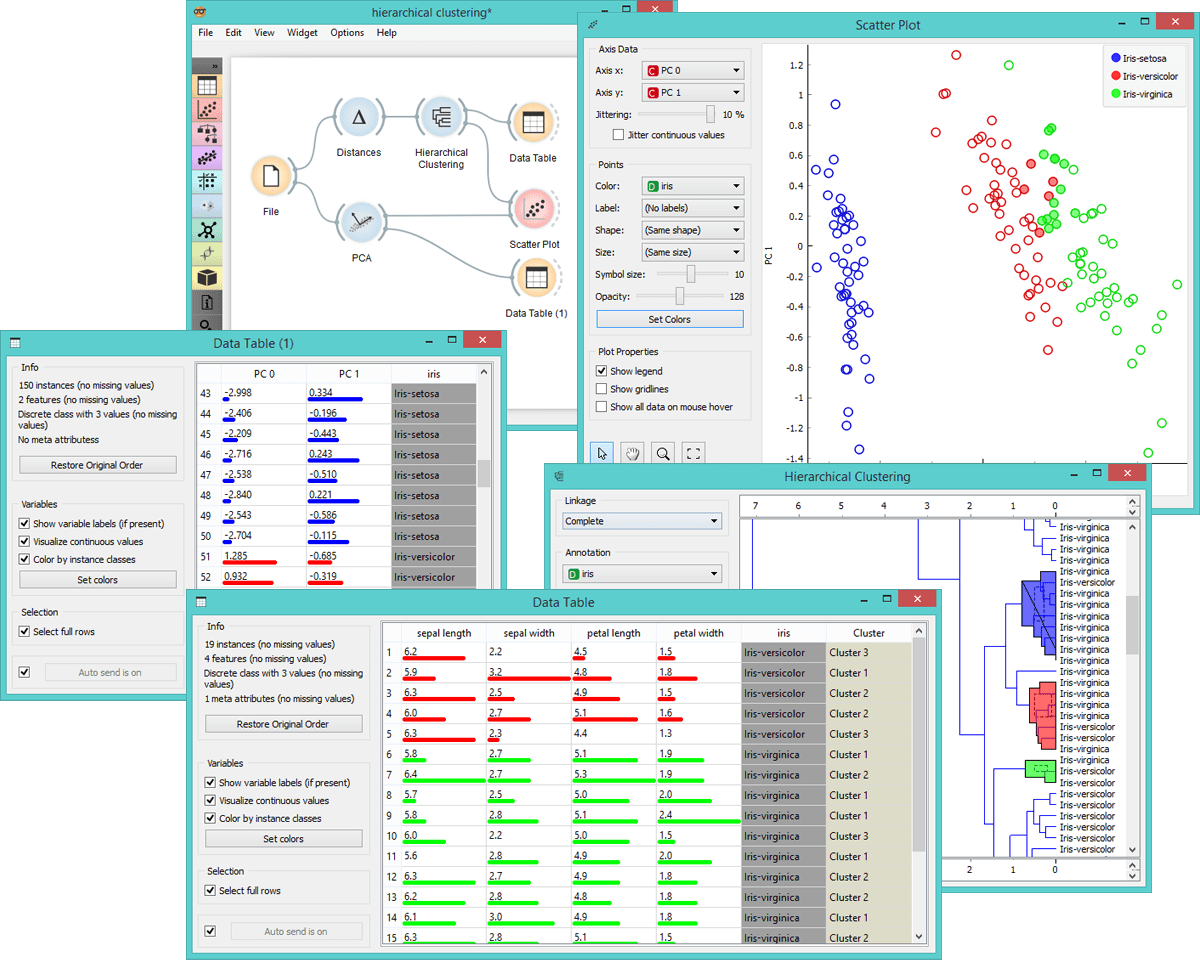This screenshot has width=1200, height=960.
Task: Uncheck Show legend in Plot Properties
Action: click(x=601, y=371)
